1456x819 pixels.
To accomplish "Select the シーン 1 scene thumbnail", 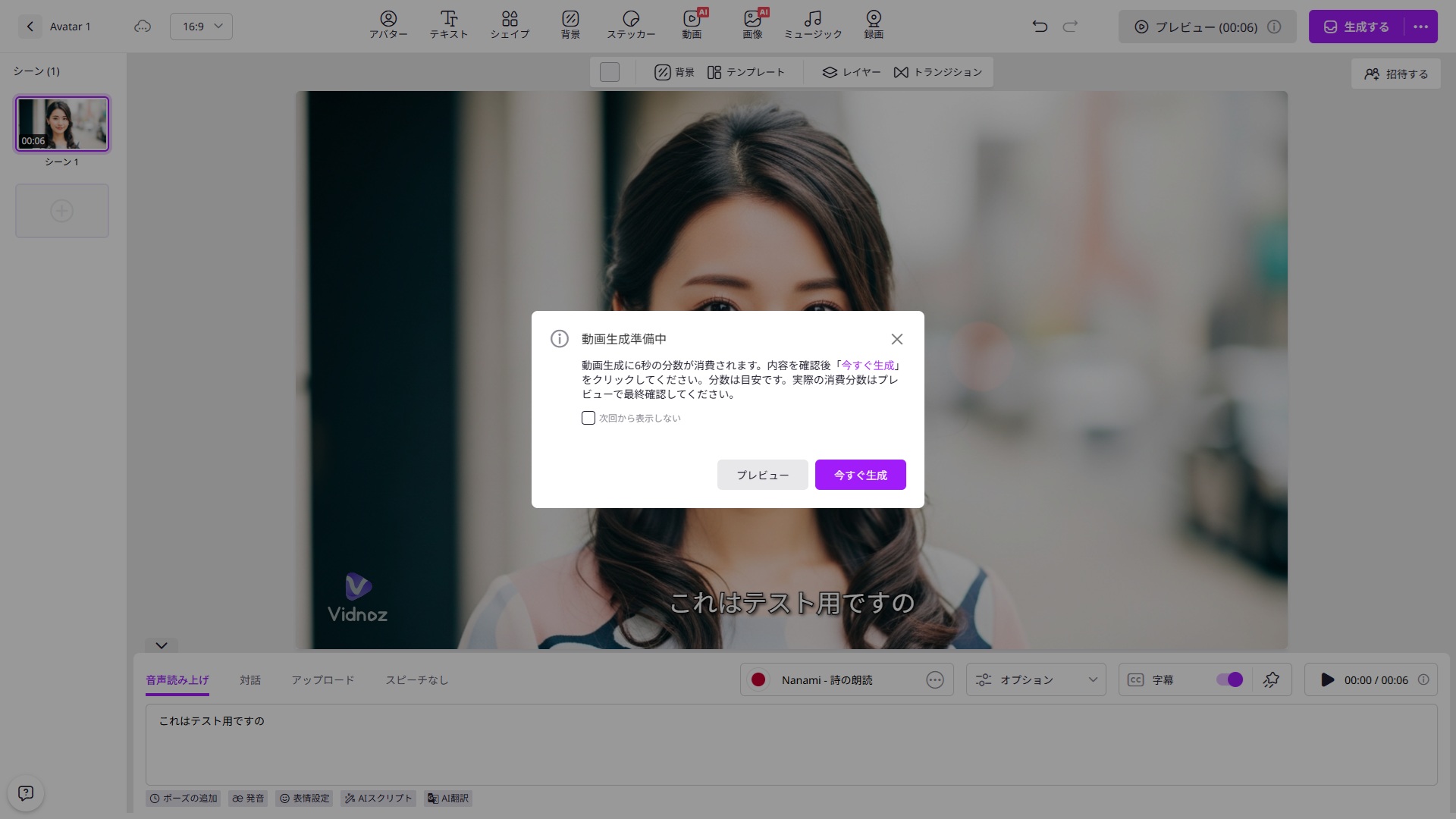I will (x=62, y=124).
